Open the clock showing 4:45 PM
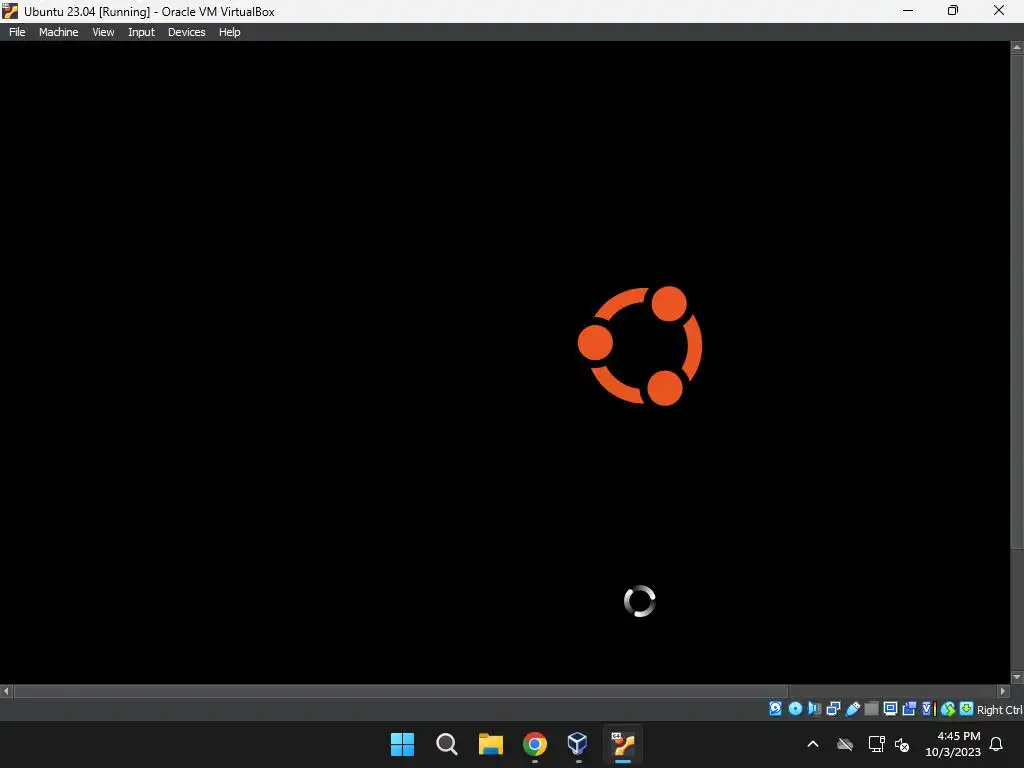 click(953, 744)
